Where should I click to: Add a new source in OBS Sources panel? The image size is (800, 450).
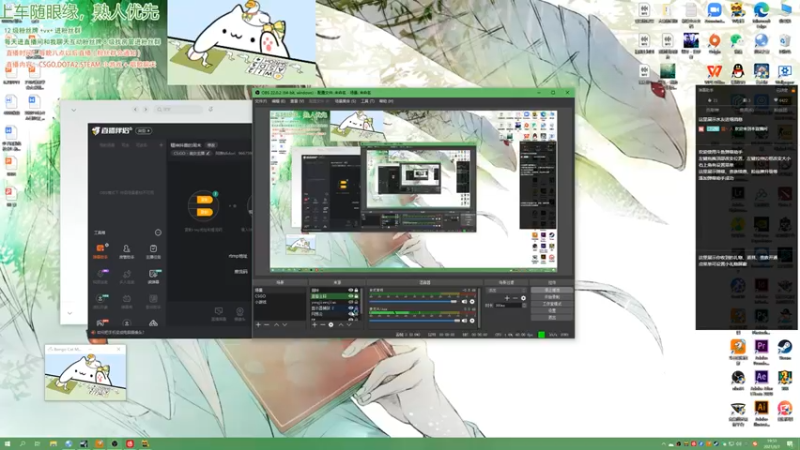pyautogui.click(x=314, y=324)
